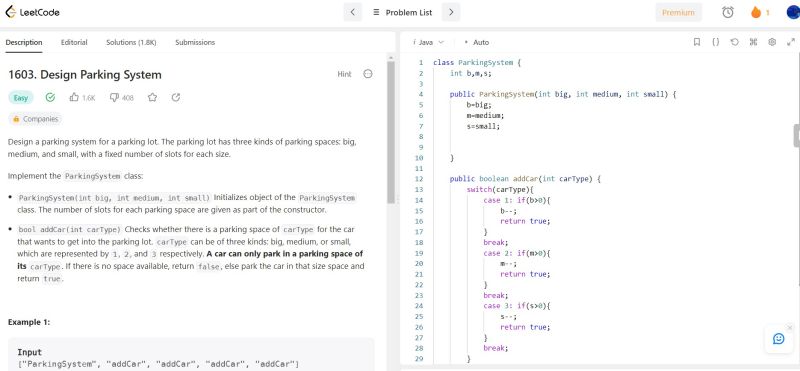Show the Hint link
This screenshot has height=371, width=800.
point(344,74)
